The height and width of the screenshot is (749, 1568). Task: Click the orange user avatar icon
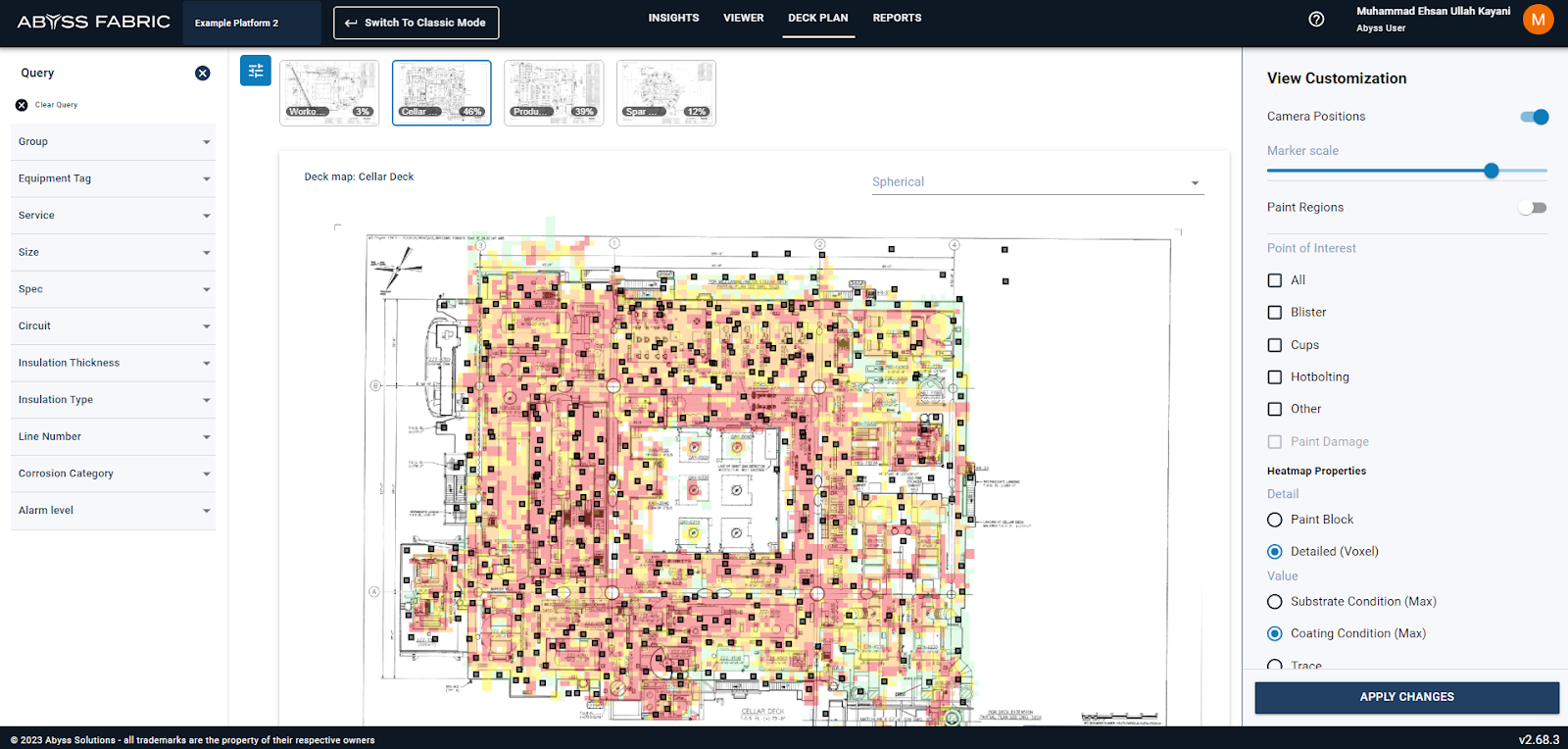[x=1538, y=20]
